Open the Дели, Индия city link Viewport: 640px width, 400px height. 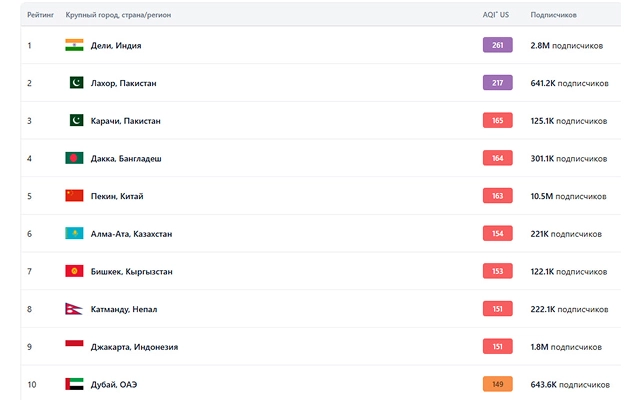pyautogui.click(x=116, y=45)
